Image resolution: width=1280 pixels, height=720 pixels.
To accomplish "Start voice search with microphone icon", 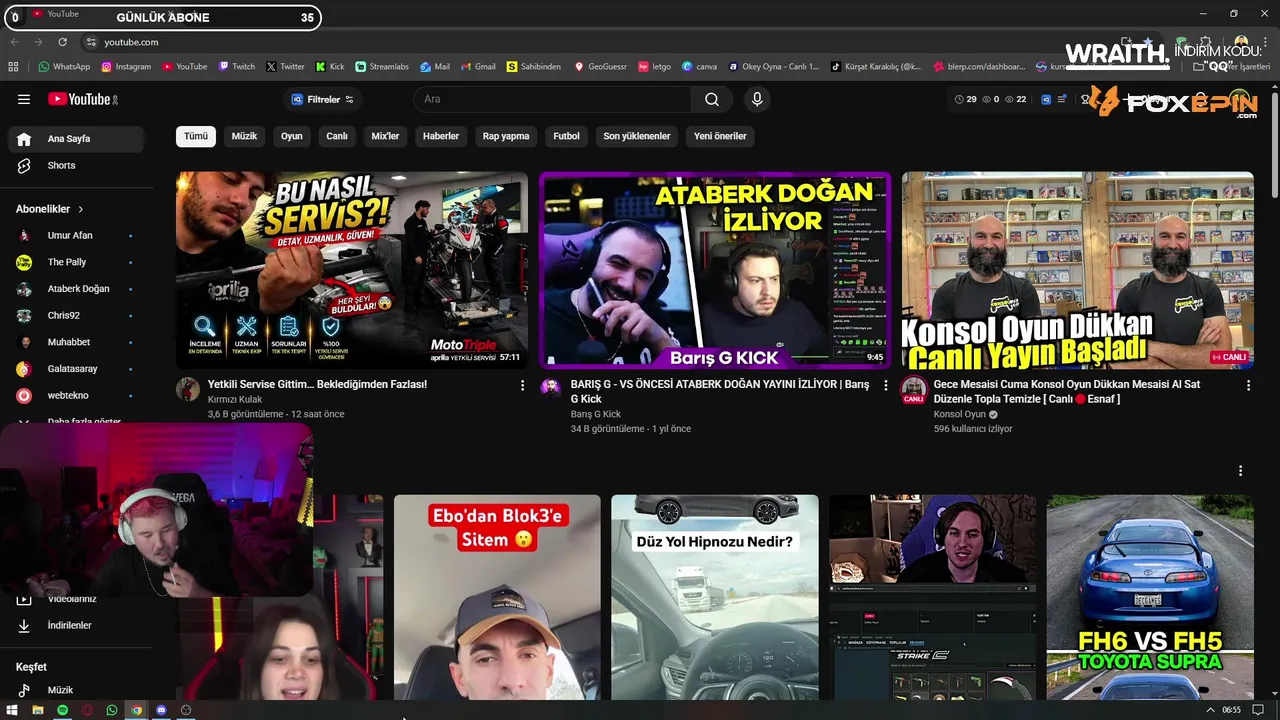I will tap(757, 99).
